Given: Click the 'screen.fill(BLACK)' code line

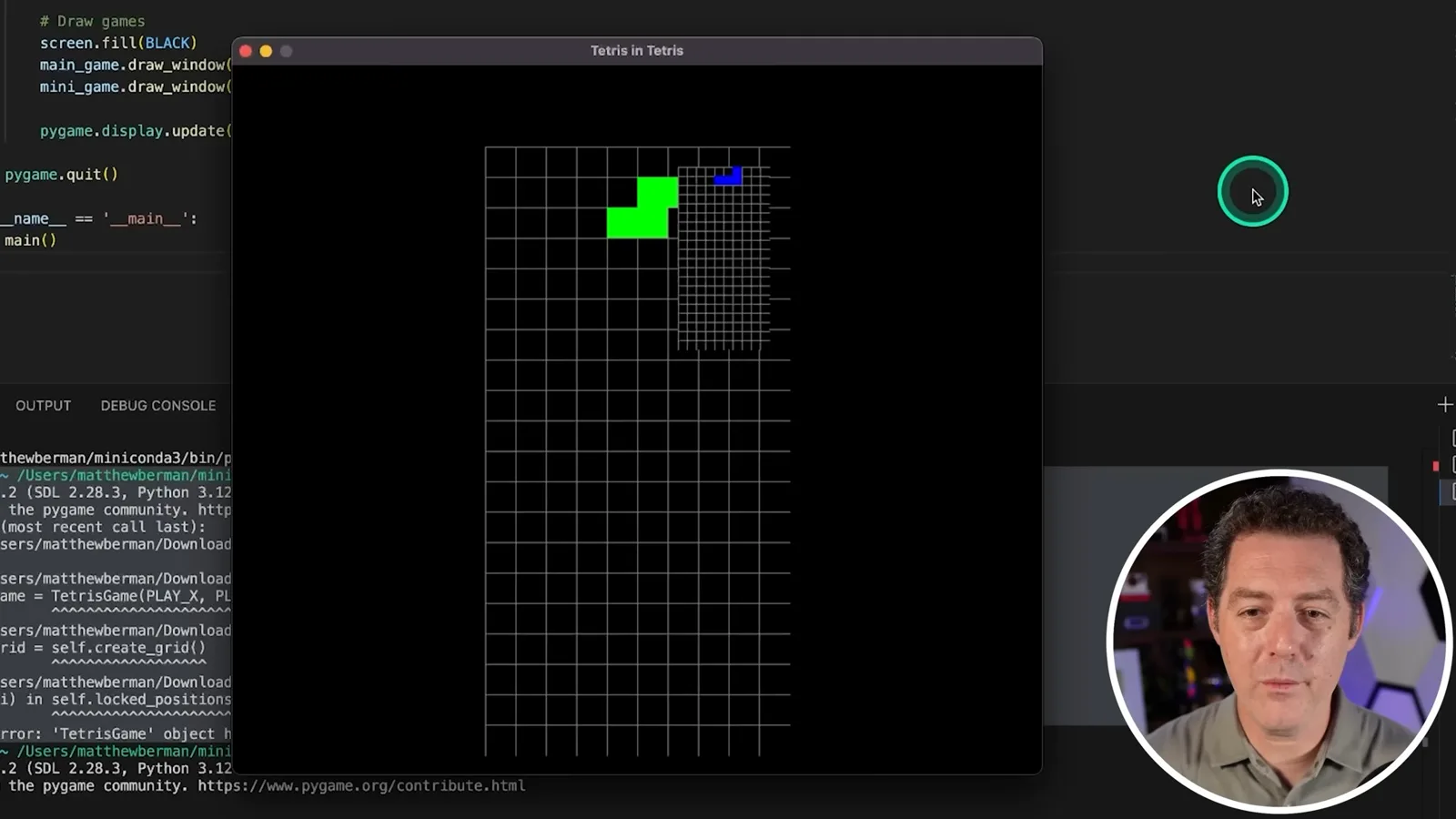Looking at the screenshot, I should pyautogui.click(x=118, y=43).
